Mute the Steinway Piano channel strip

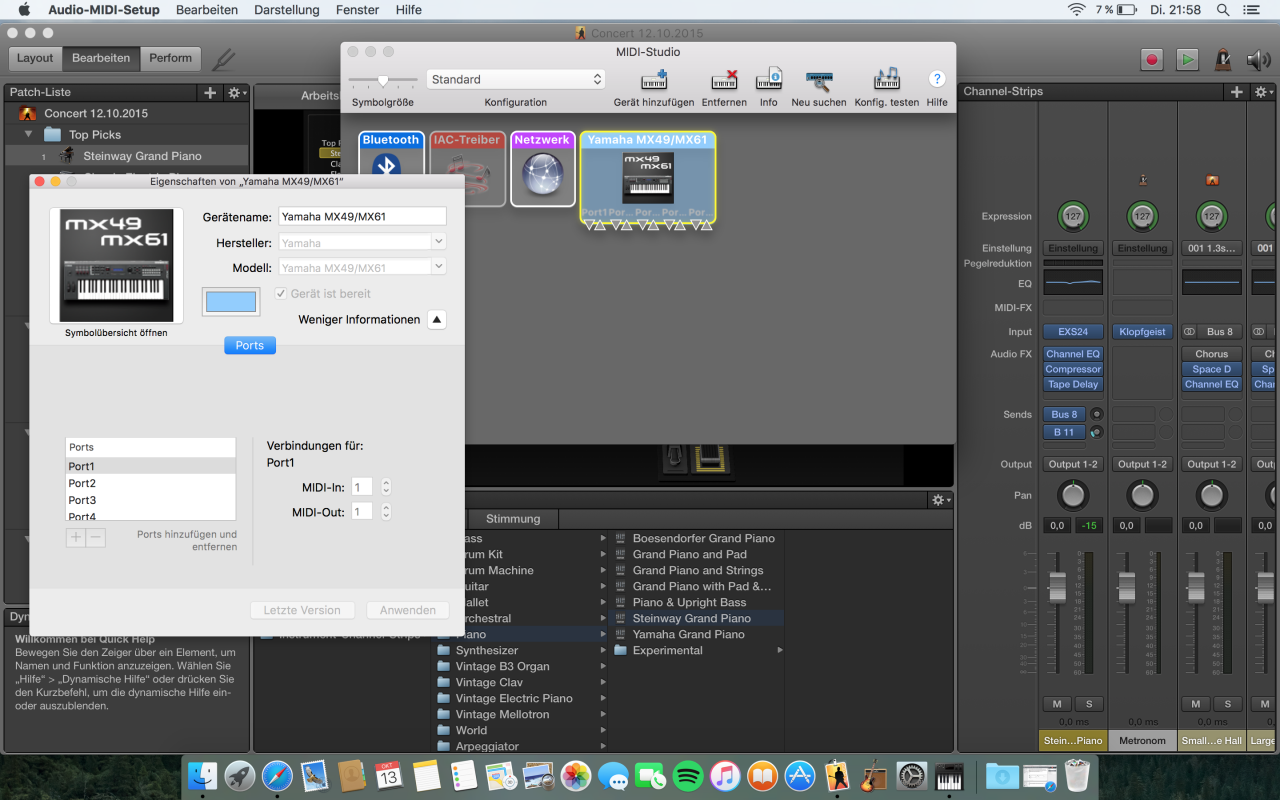[1057, 704]
